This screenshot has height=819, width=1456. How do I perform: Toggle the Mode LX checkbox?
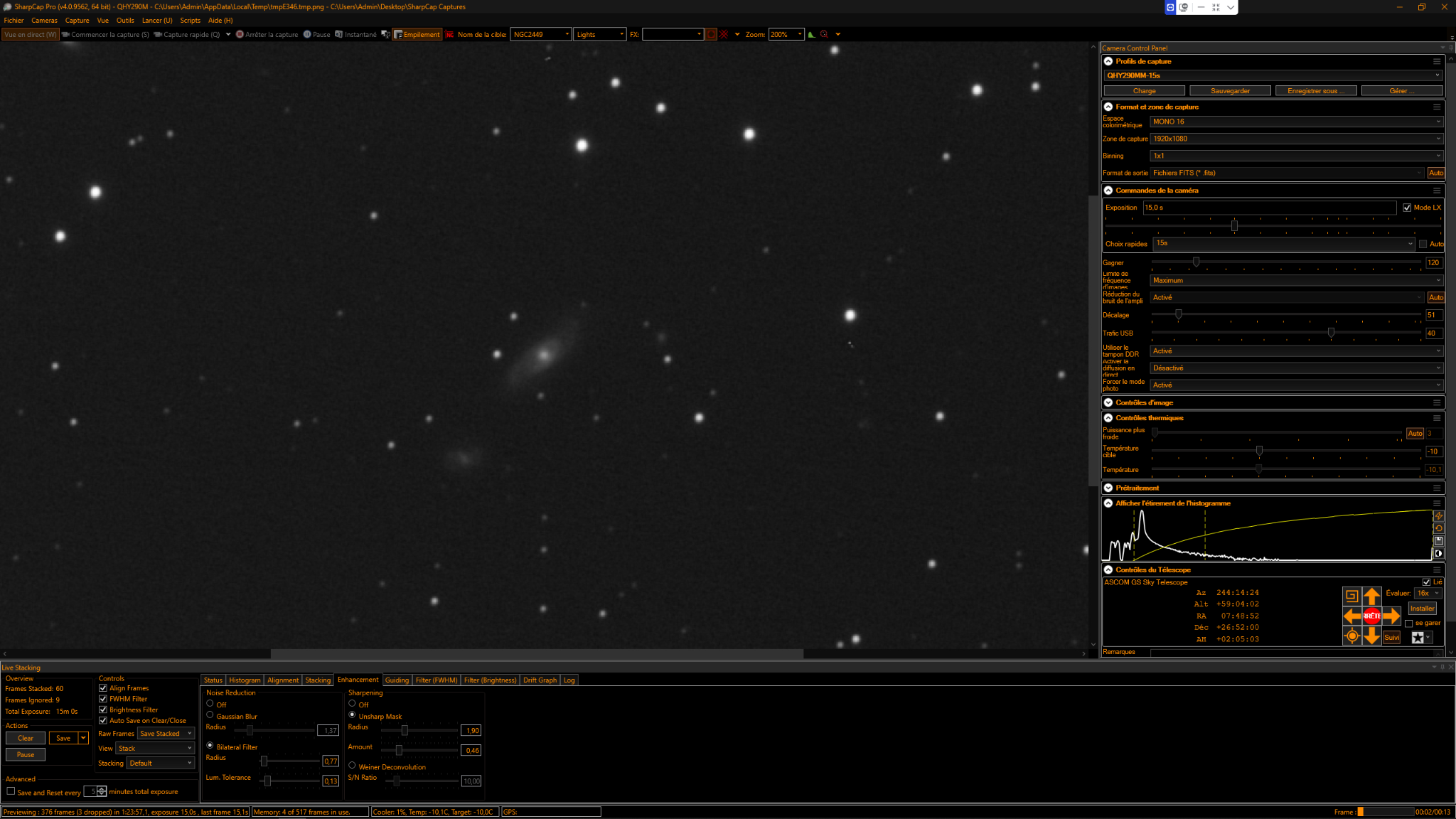[1407, 208]
